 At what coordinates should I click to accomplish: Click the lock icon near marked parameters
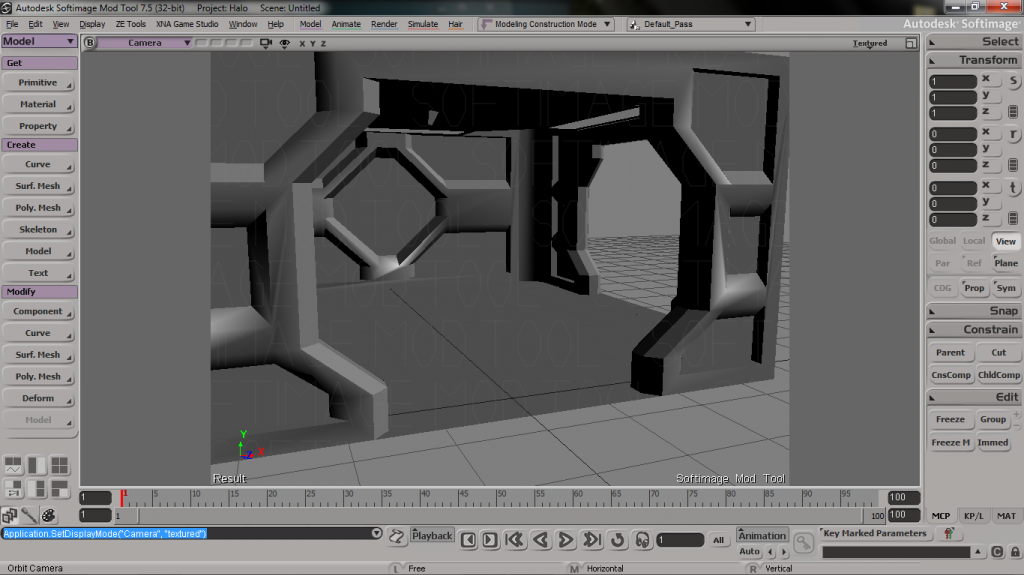tap(1015, 552)
